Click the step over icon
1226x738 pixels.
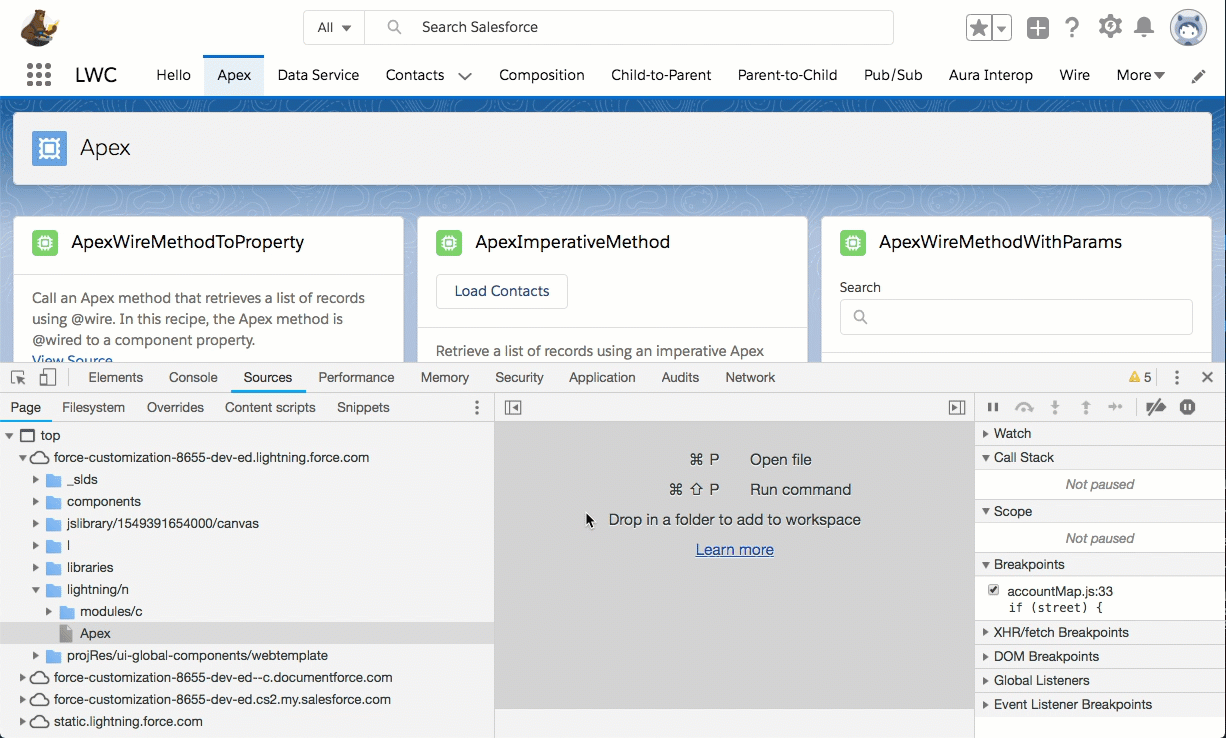pos(1024,407)
